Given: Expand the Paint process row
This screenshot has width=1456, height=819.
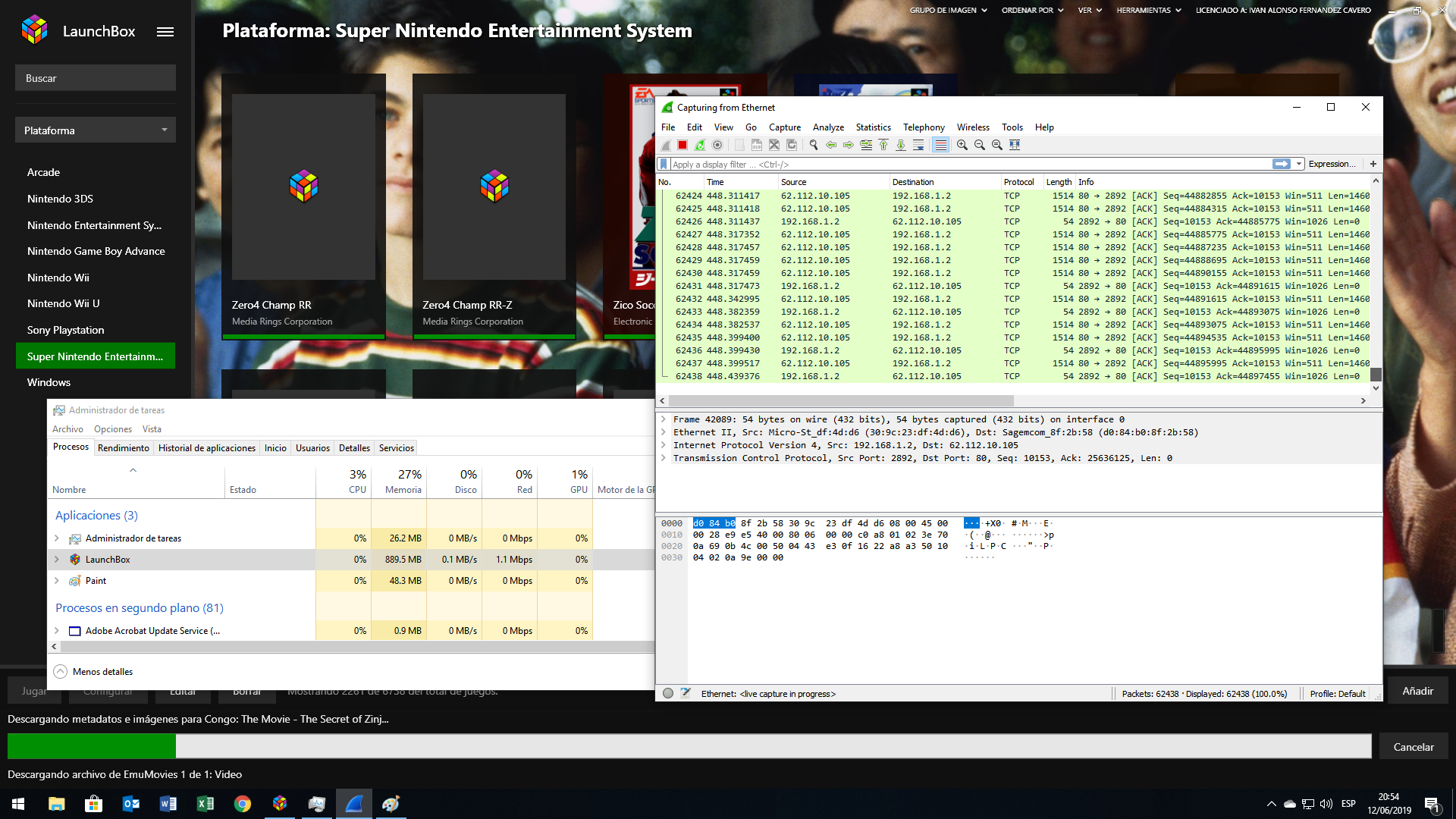Looking at the screenshot, I should (x=57, y=581).
